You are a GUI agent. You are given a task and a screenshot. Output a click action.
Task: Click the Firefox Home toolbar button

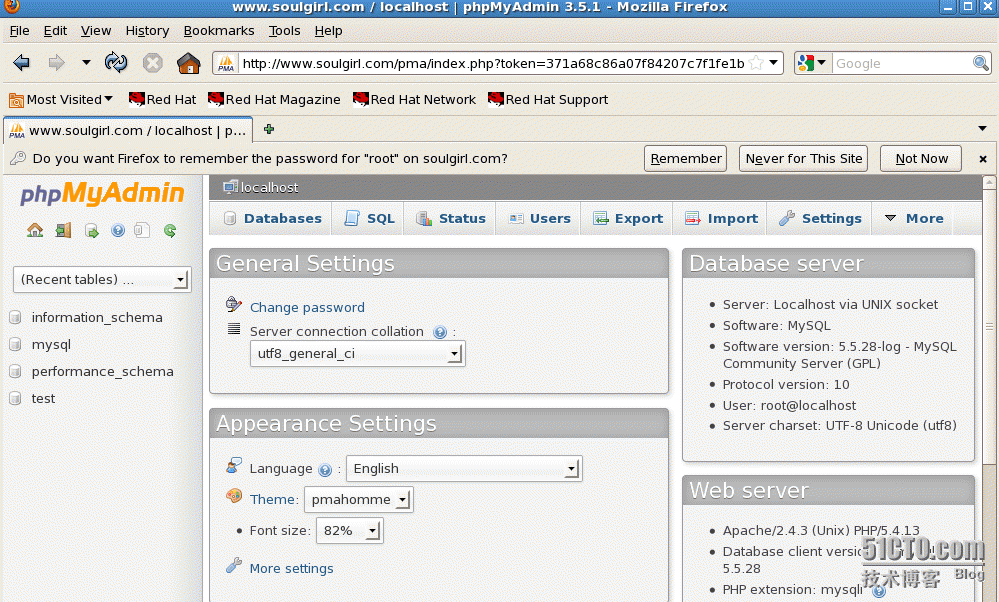click(188, 63)
